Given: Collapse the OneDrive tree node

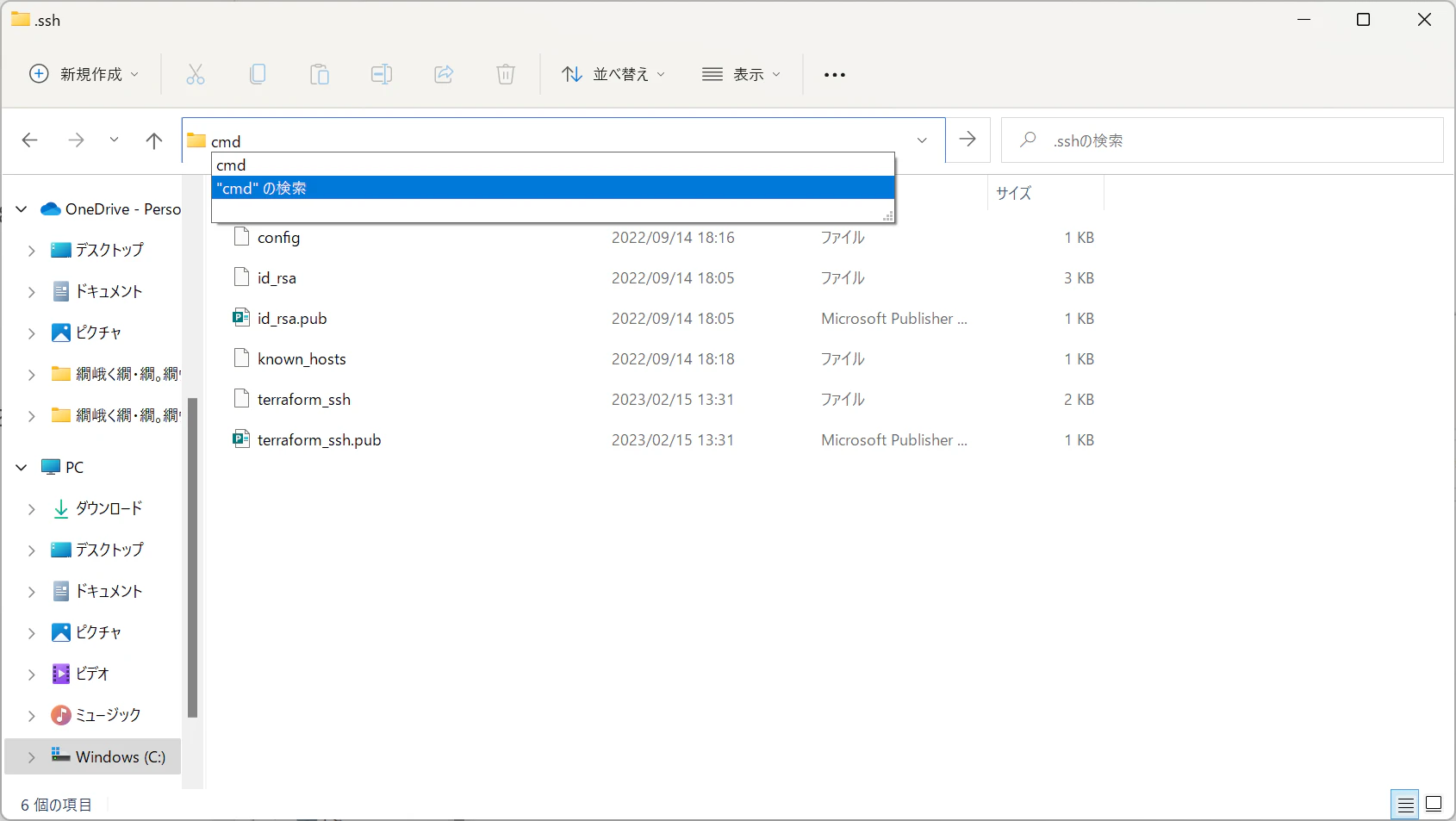Looking at the screenshot, I should tap(22, 209).
